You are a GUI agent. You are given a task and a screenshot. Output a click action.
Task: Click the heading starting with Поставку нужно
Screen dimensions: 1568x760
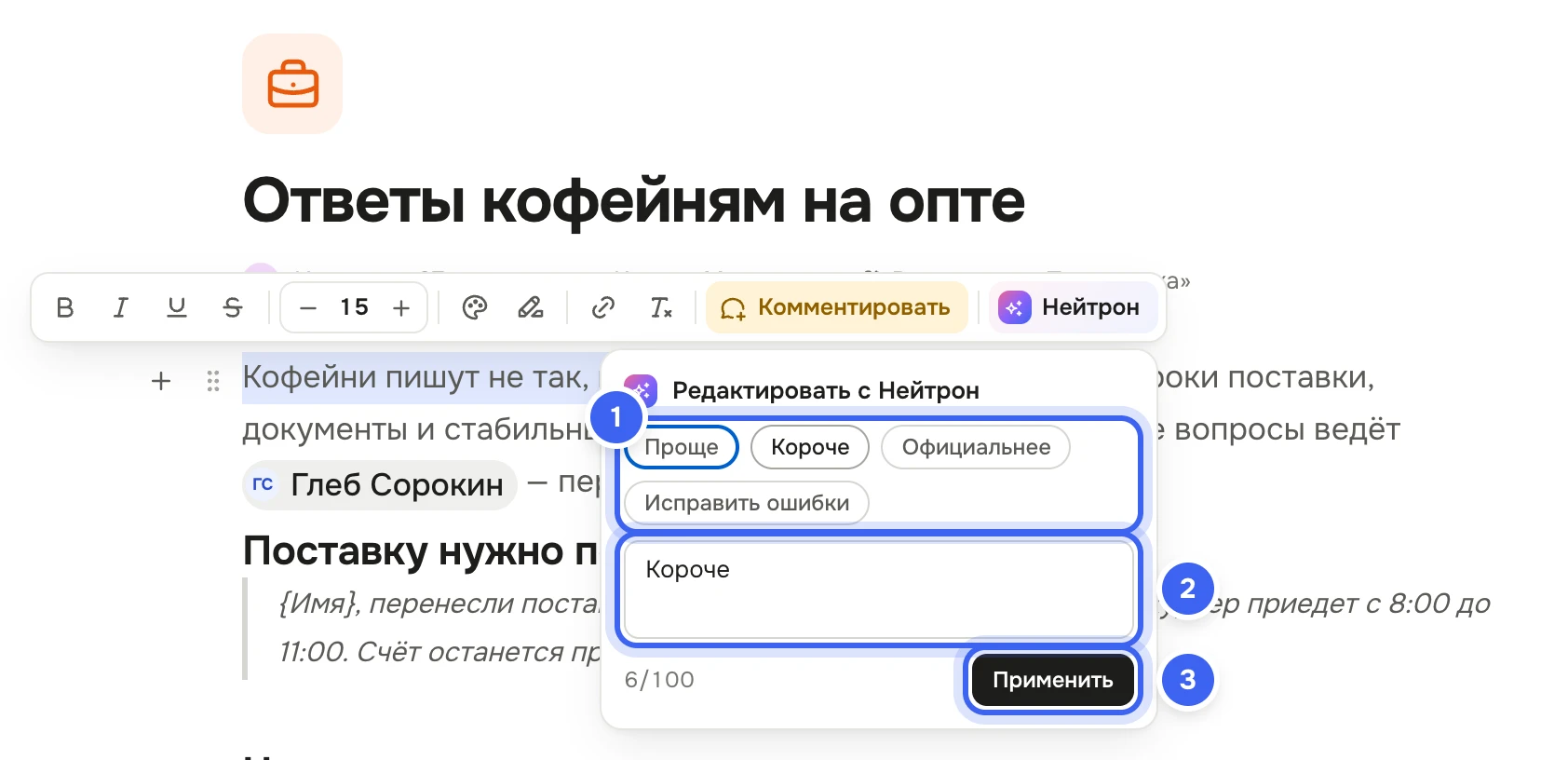pos(421,551)
